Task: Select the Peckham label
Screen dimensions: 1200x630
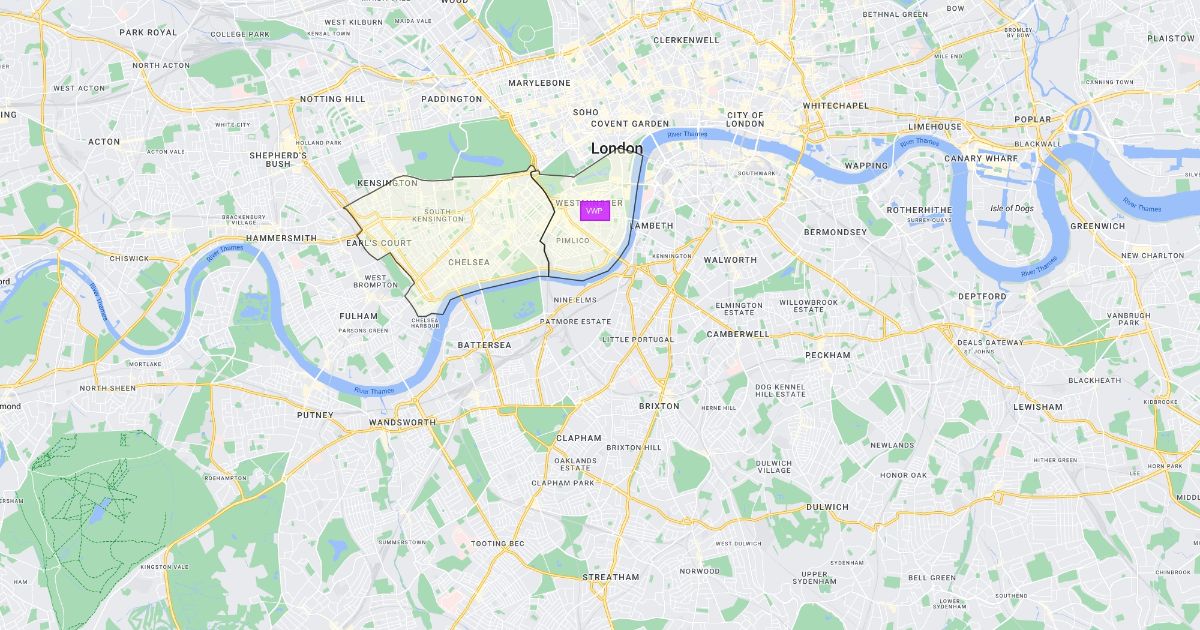Action: click(x=828, y=355)
